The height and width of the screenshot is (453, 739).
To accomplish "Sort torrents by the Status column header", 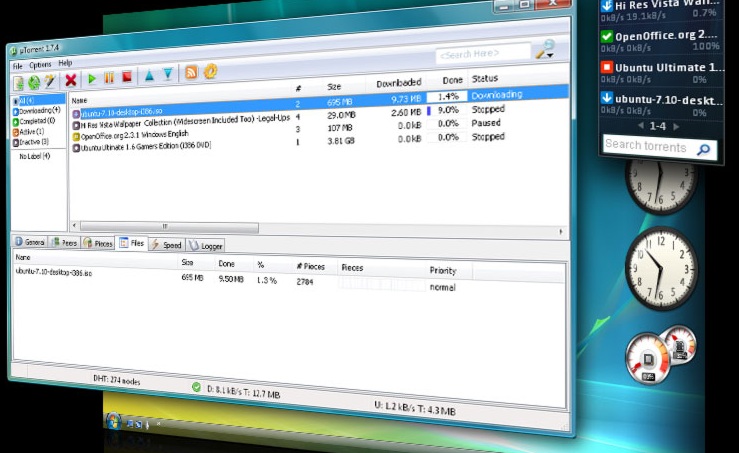I will coord(485,78).
